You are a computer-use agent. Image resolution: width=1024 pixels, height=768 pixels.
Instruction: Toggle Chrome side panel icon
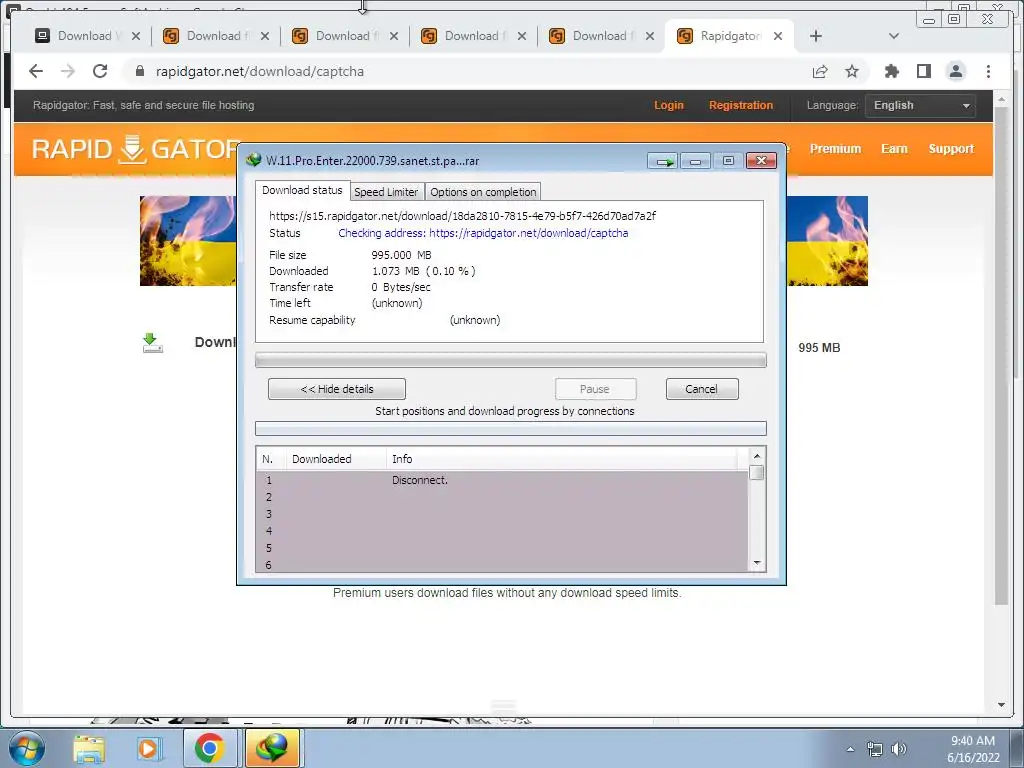[923, 71]
